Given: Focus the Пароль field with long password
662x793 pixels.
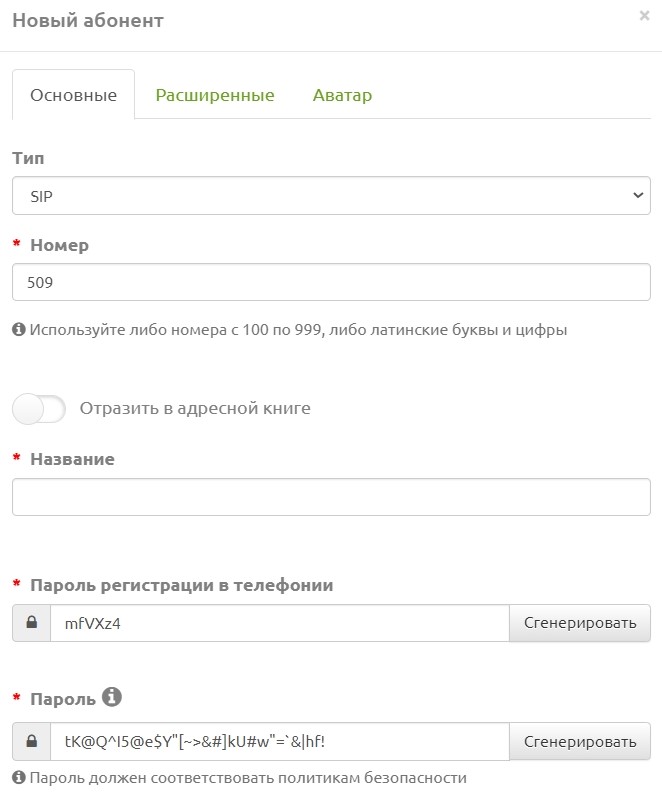Looking at the screenshot, I should pyautogui.click(x=279, y=741).
